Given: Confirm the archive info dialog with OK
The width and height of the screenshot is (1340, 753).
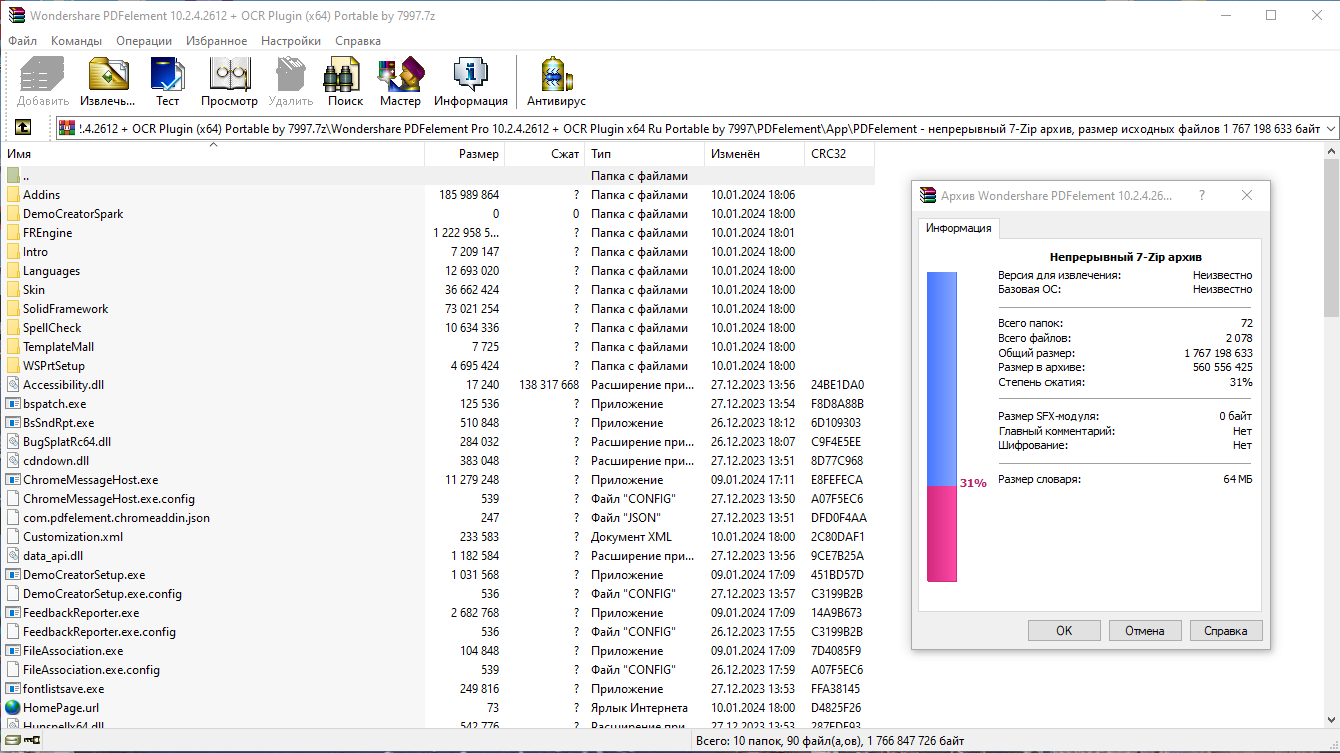Looking at the screenshot, I should click(1064, 630).
